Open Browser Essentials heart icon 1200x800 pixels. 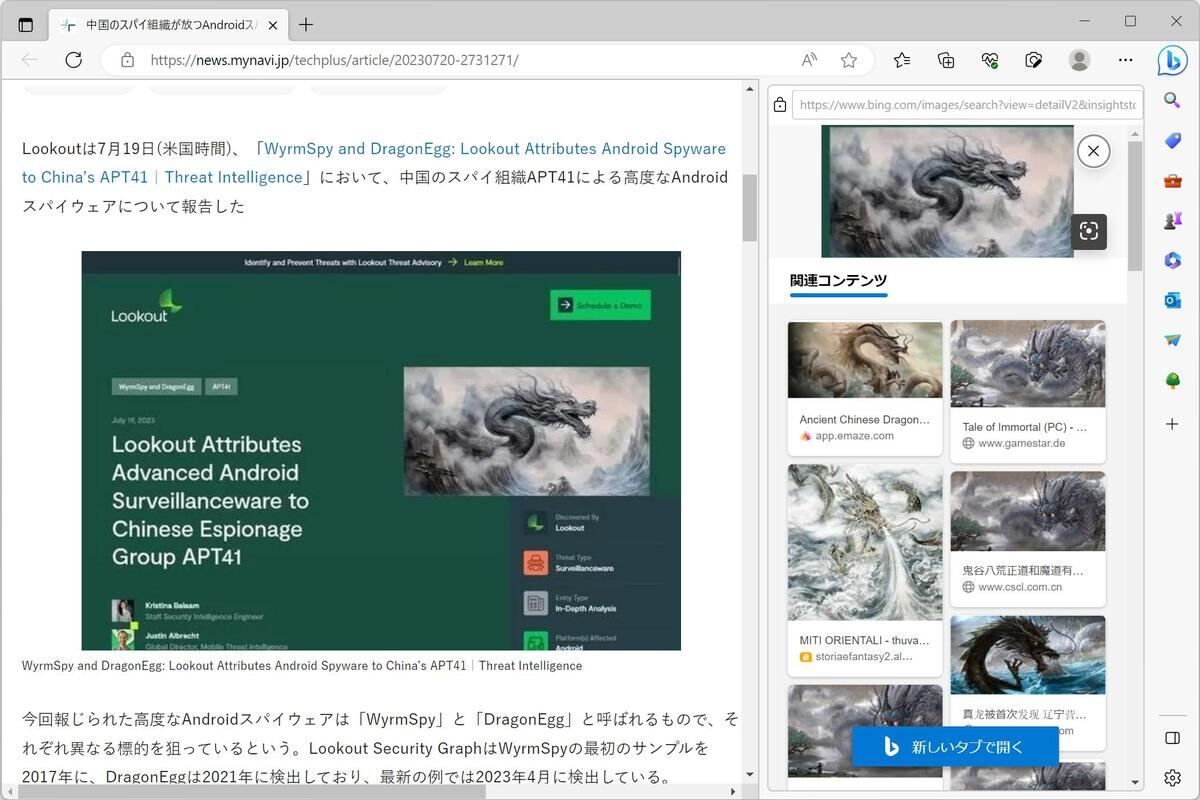click(990, 60)
